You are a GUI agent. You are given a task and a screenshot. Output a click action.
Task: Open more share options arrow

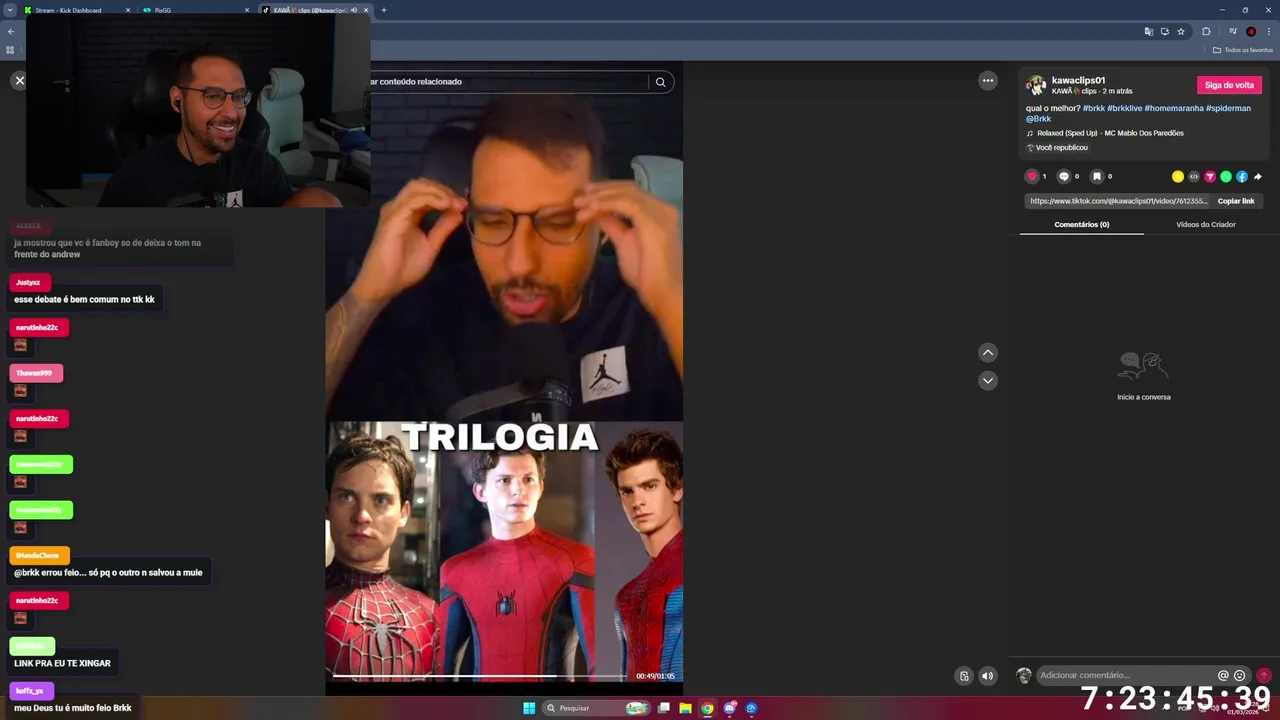point(1258,176)
